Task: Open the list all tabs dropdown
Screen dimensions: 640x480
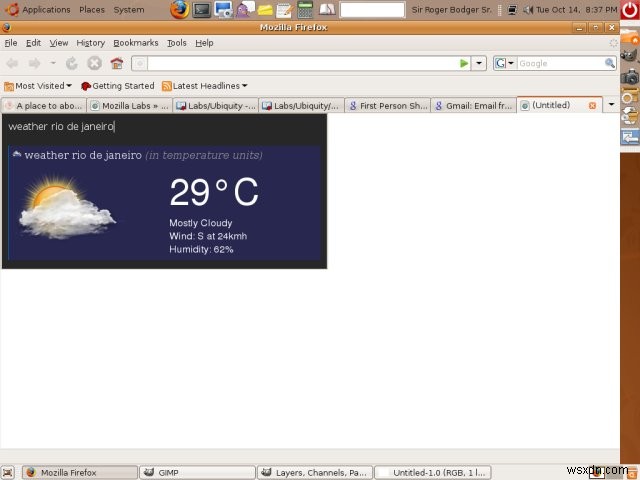Action: 611,105
